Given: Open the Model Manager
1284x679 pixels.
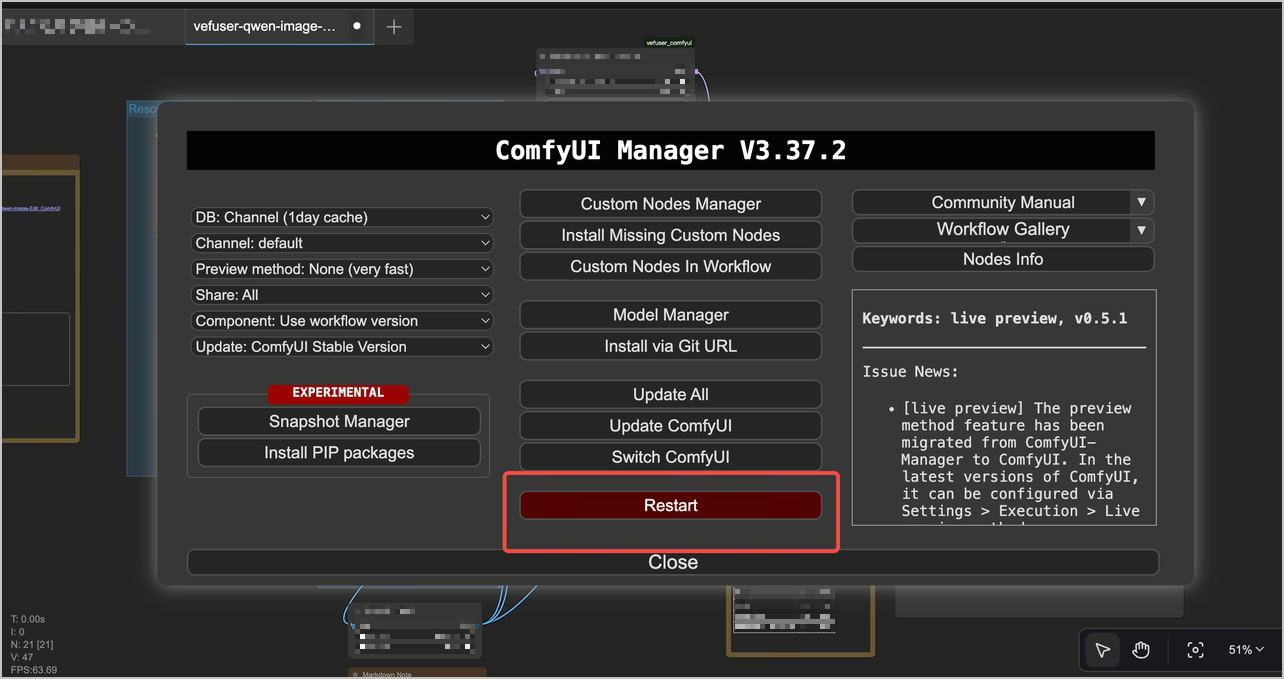Looking at the screenshot, I should (x=670, y=315).
